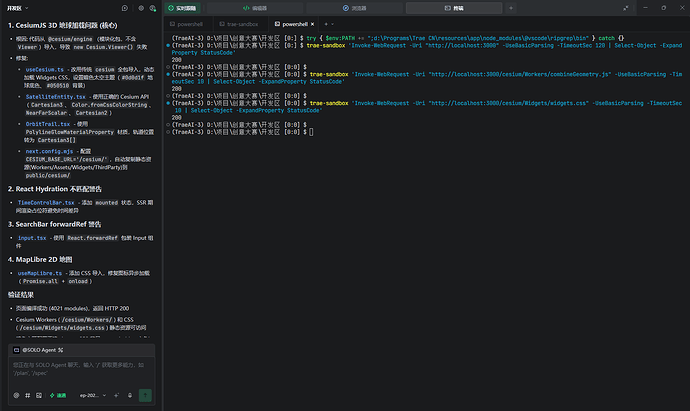The image size is (690, 411).
Task: Toggle the green mode switch beside model selector
Action: [58, 395]
